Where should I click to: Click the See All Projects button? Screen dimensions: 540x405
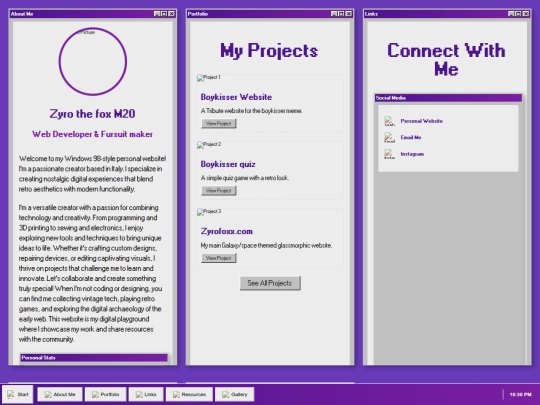click(x=270, y=283)
